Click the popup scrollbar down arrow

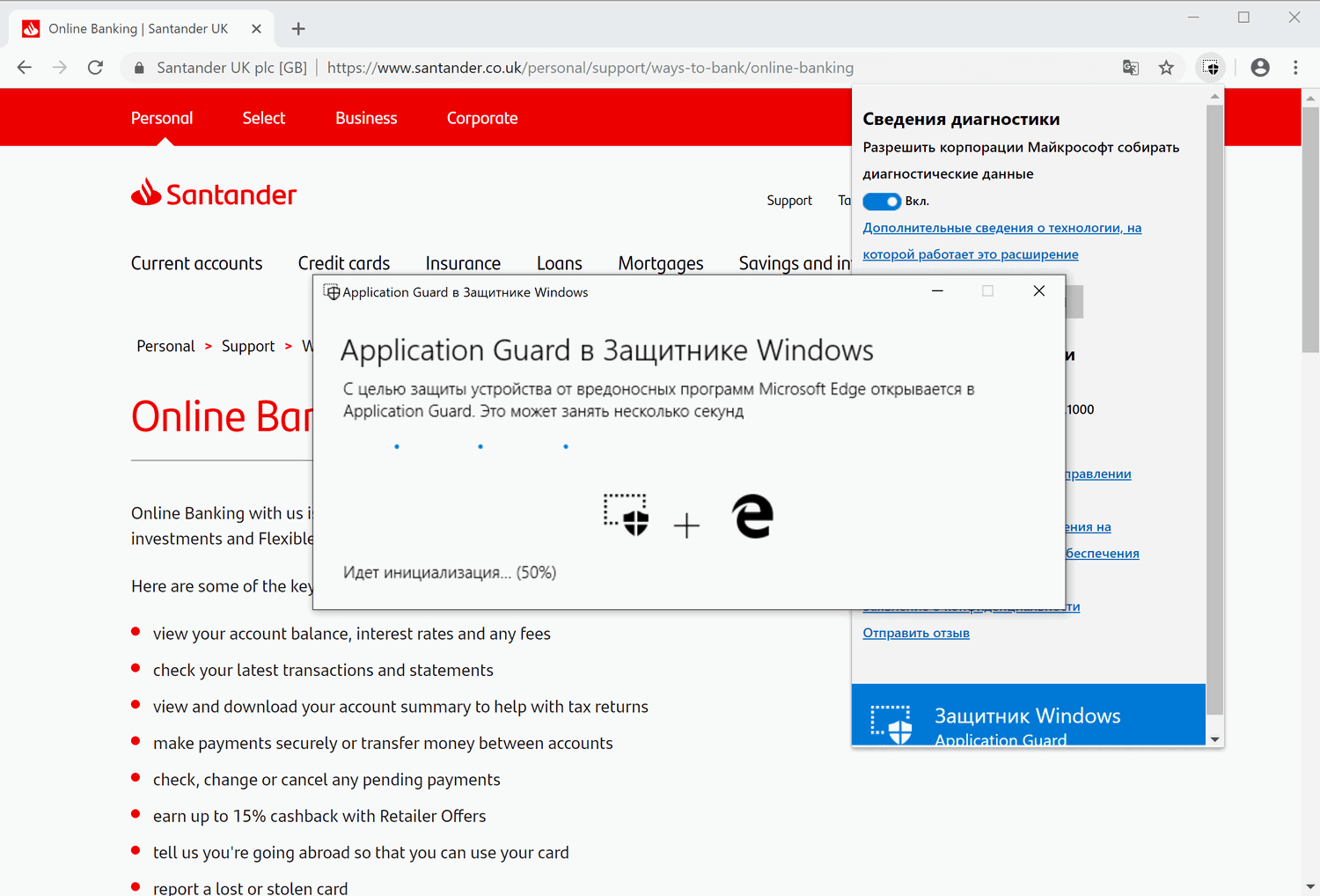(1214, 738)
